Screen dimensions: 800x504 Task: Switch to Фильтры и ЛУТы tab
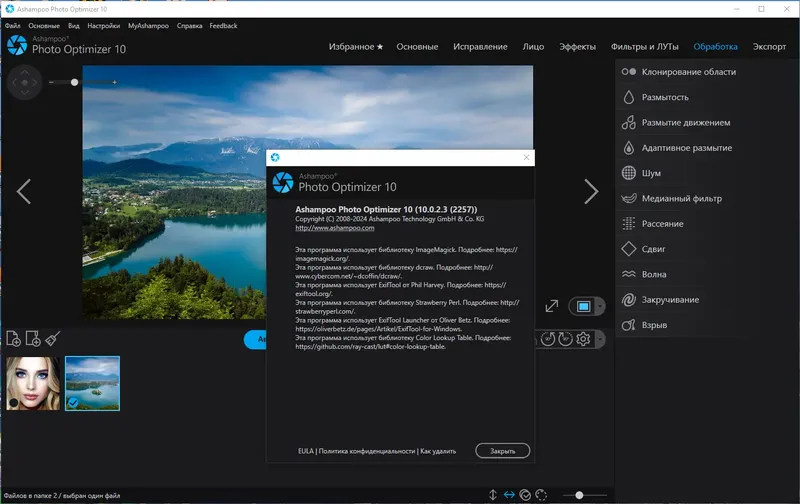pyautogui.click(x=645, y=46)
